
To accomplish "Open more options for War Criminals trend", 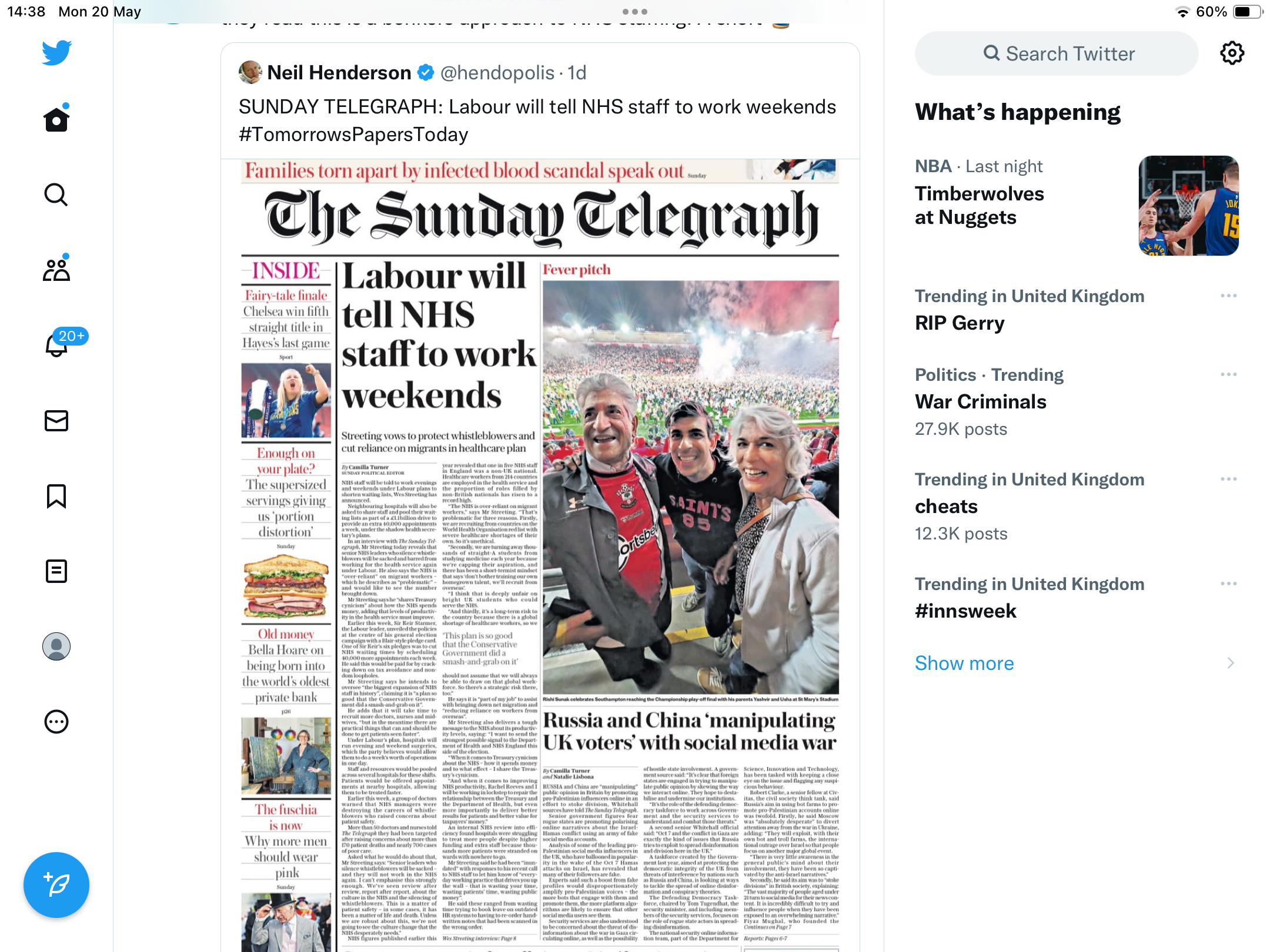I will tap(1228, 374).
